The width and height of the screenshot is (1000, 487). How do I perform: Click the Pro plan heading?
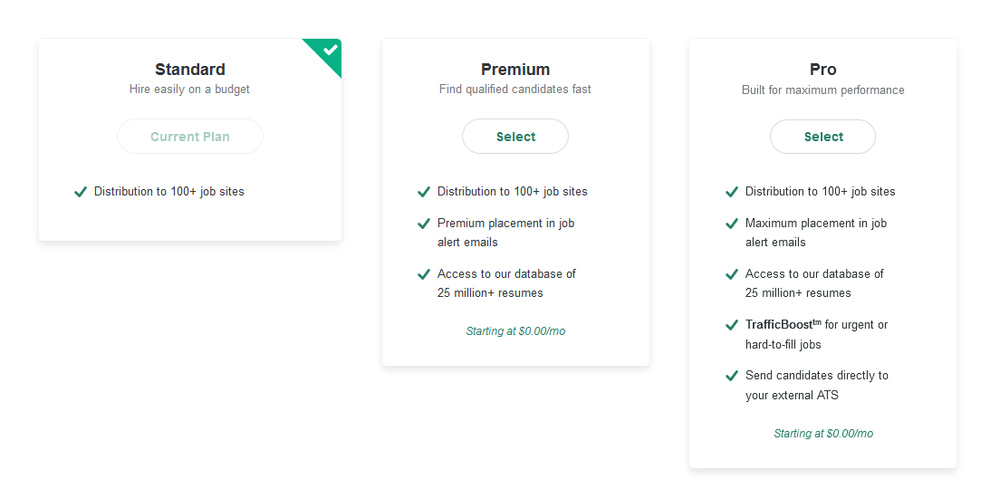pos(823,70)
